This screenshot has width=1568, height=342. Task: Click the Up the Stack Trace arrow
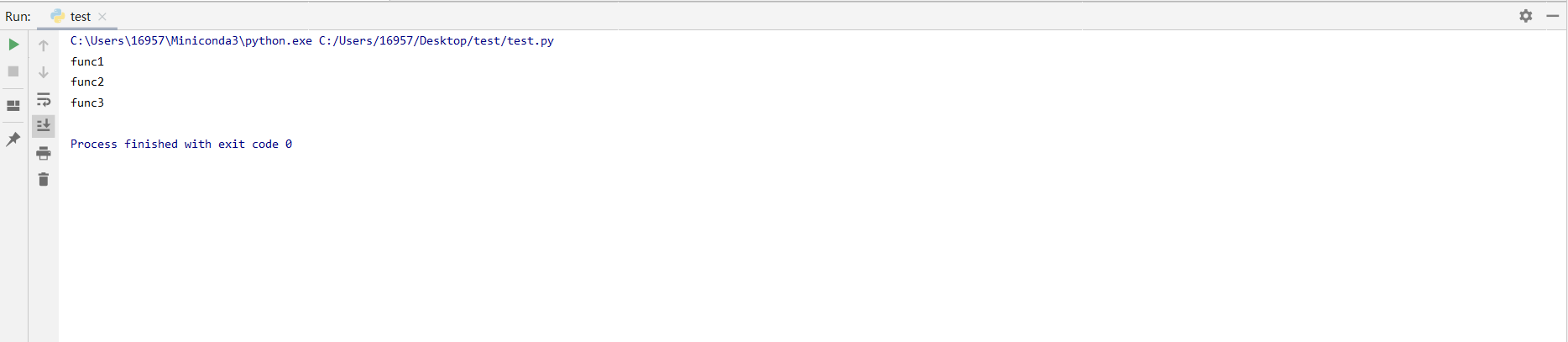[44, 45]
